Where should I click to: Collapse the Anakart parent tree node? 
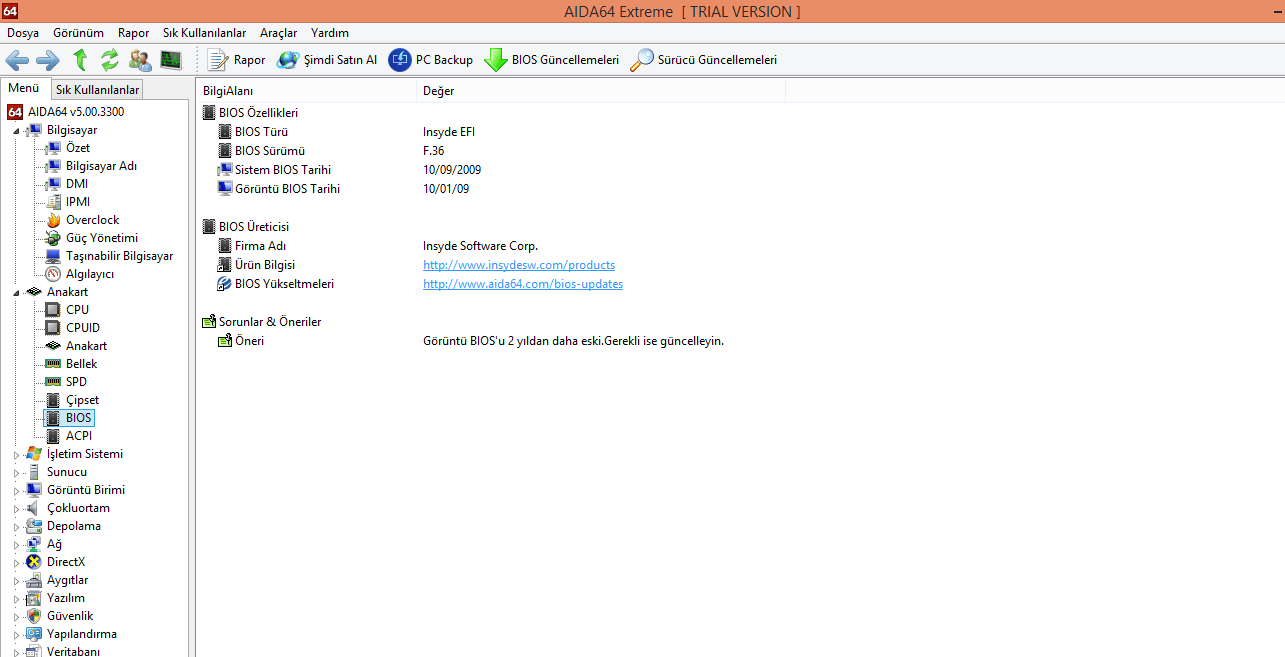point(16,293)
